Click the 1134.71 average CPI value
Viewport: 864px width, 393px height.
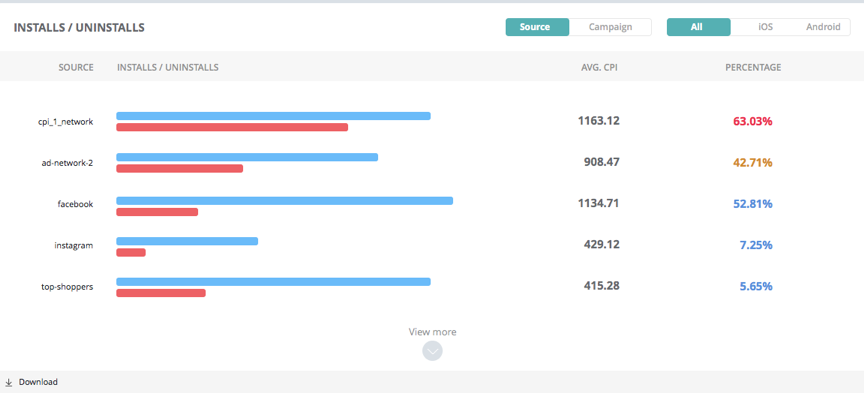(x=598, y=203)
